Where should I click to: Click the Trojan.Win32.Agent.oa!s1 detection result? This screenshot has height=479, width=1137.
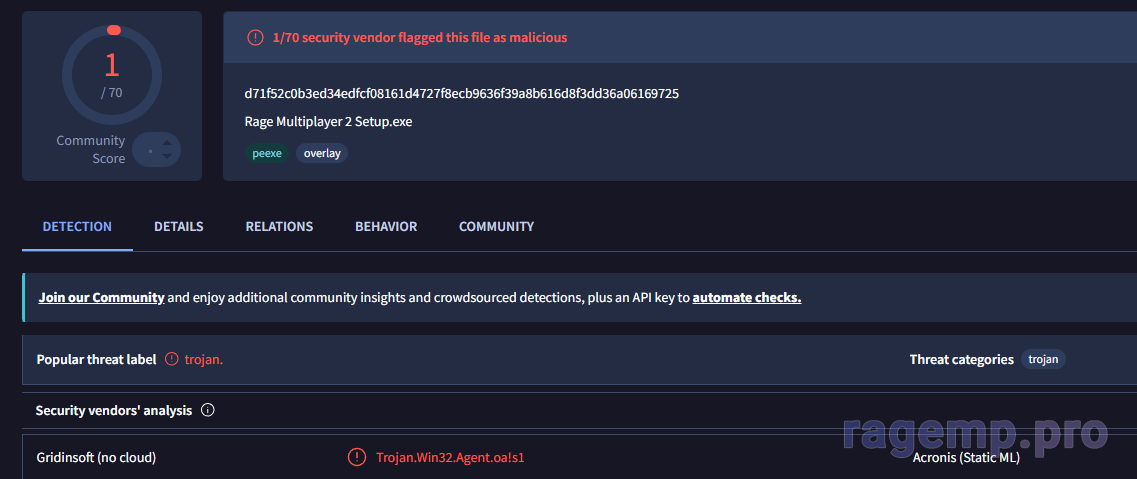(450, 458)
